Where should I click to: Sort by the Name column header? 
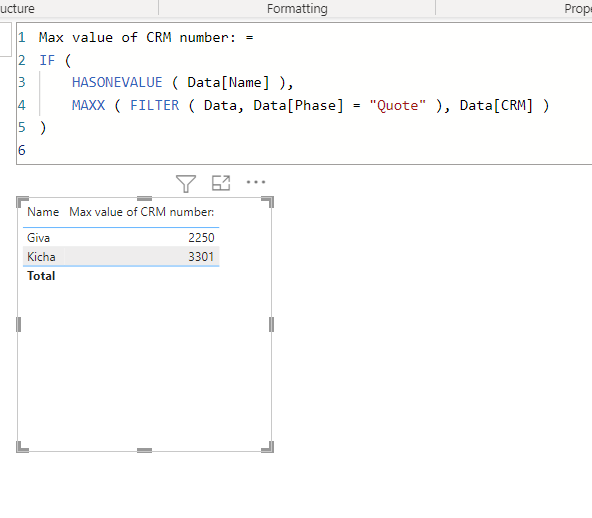(43, 212)
